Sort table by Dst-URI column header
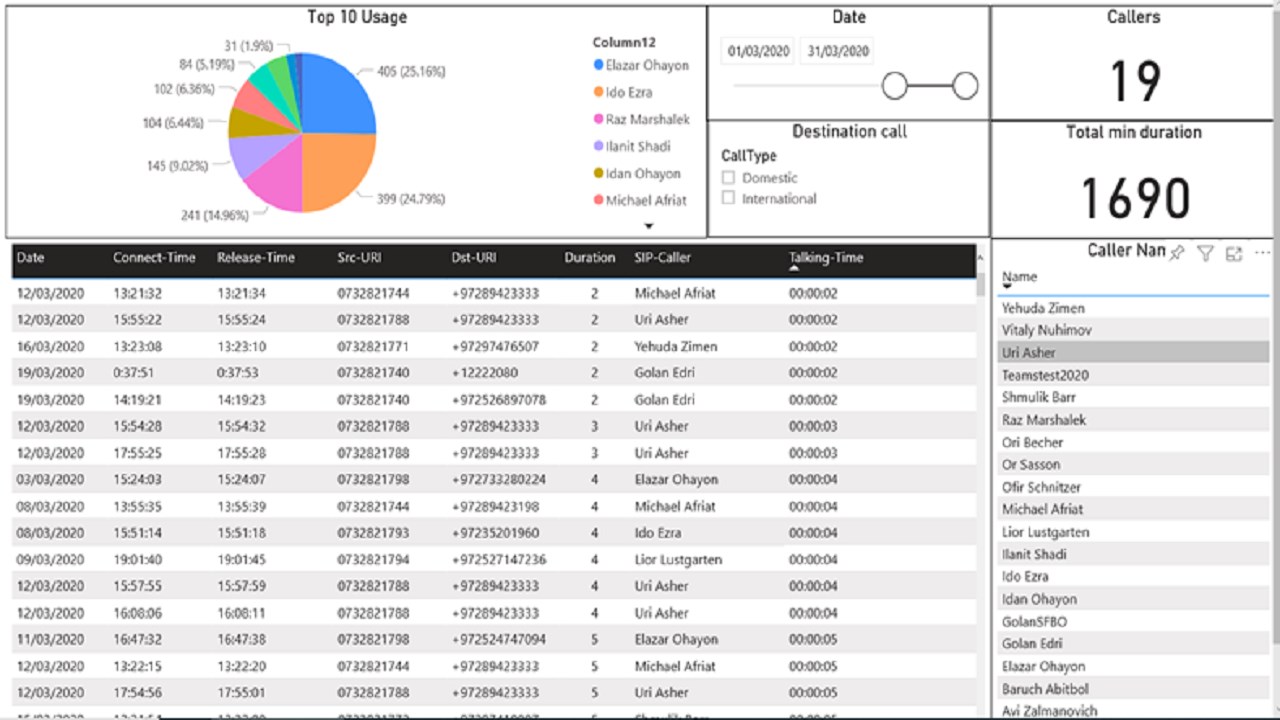The height and width of the screenshot is (720, 1280). tap(473, 258)
